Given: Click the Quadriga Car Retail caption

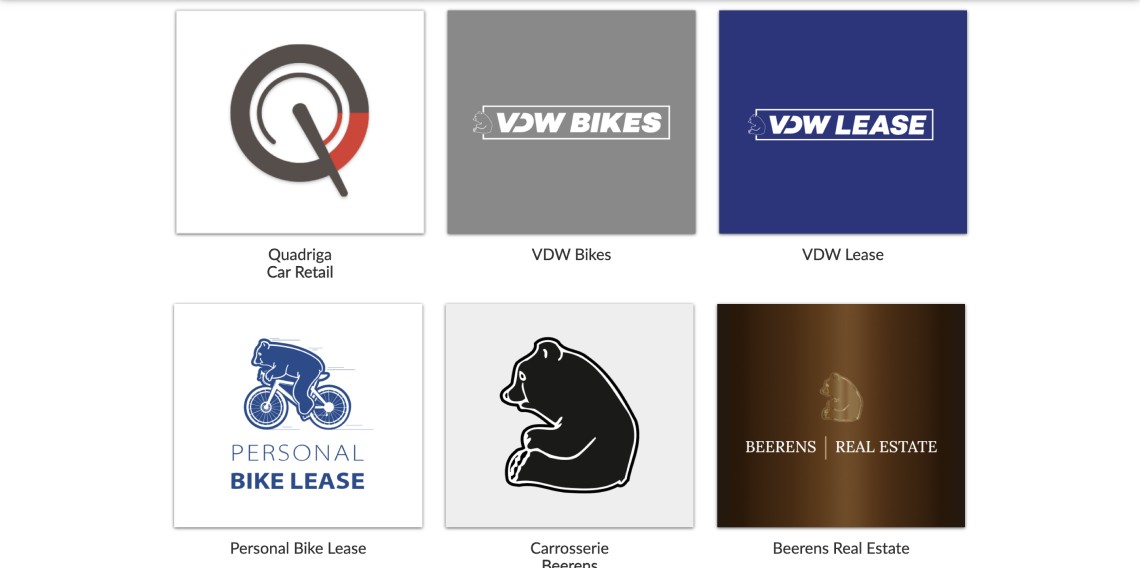Looking at the screenshot, I should tap(300, 263).
